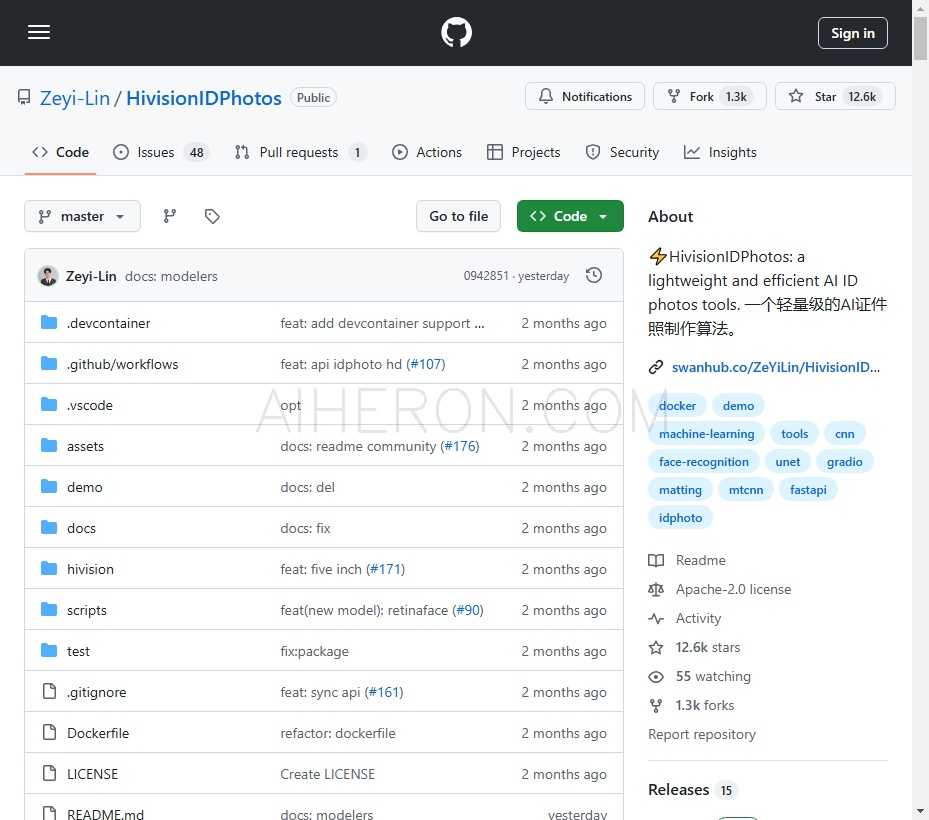Select the cnn topic tag
The height and width of the screenshot is (820, 929).
844,434
